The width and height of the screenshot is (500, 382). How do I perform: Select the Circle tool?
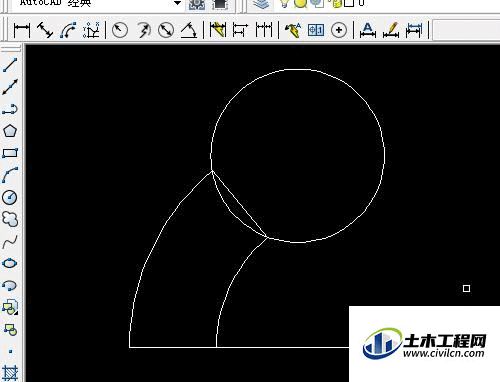tap(10, 197)
